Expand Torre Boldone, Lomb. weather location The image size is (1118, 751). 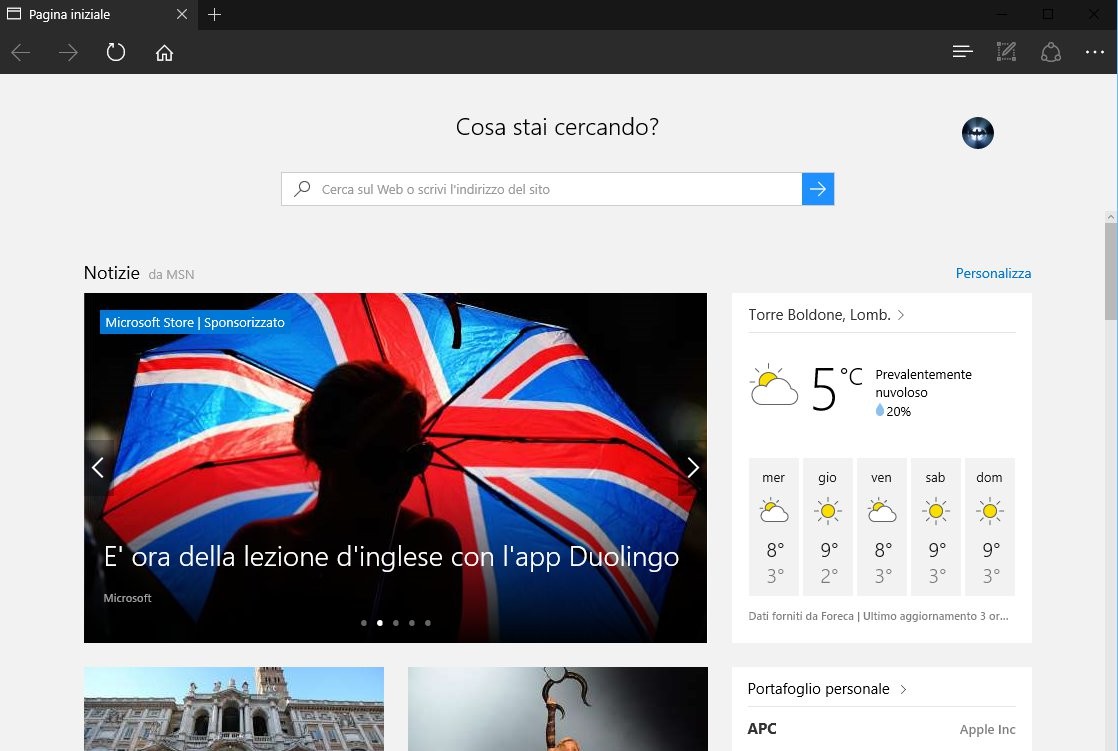pyautogui.click(x=826, y=315)
